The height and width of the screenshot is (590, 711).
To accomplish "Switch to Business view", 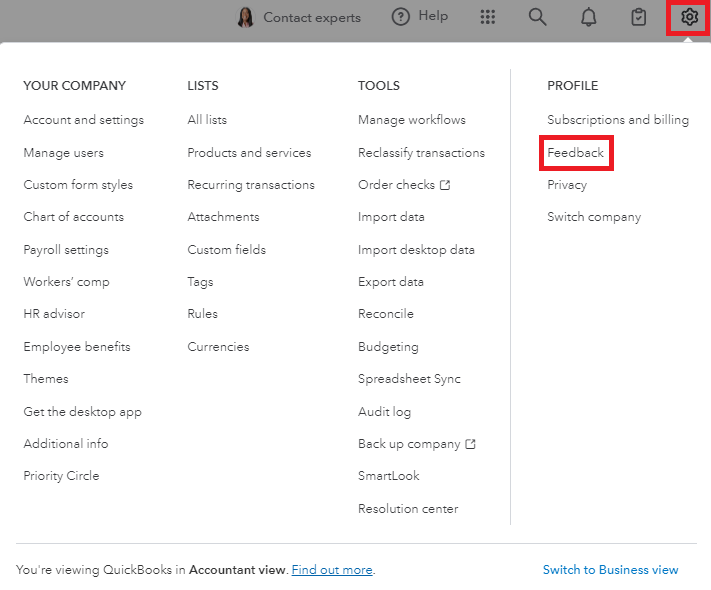I will (610, 570).
